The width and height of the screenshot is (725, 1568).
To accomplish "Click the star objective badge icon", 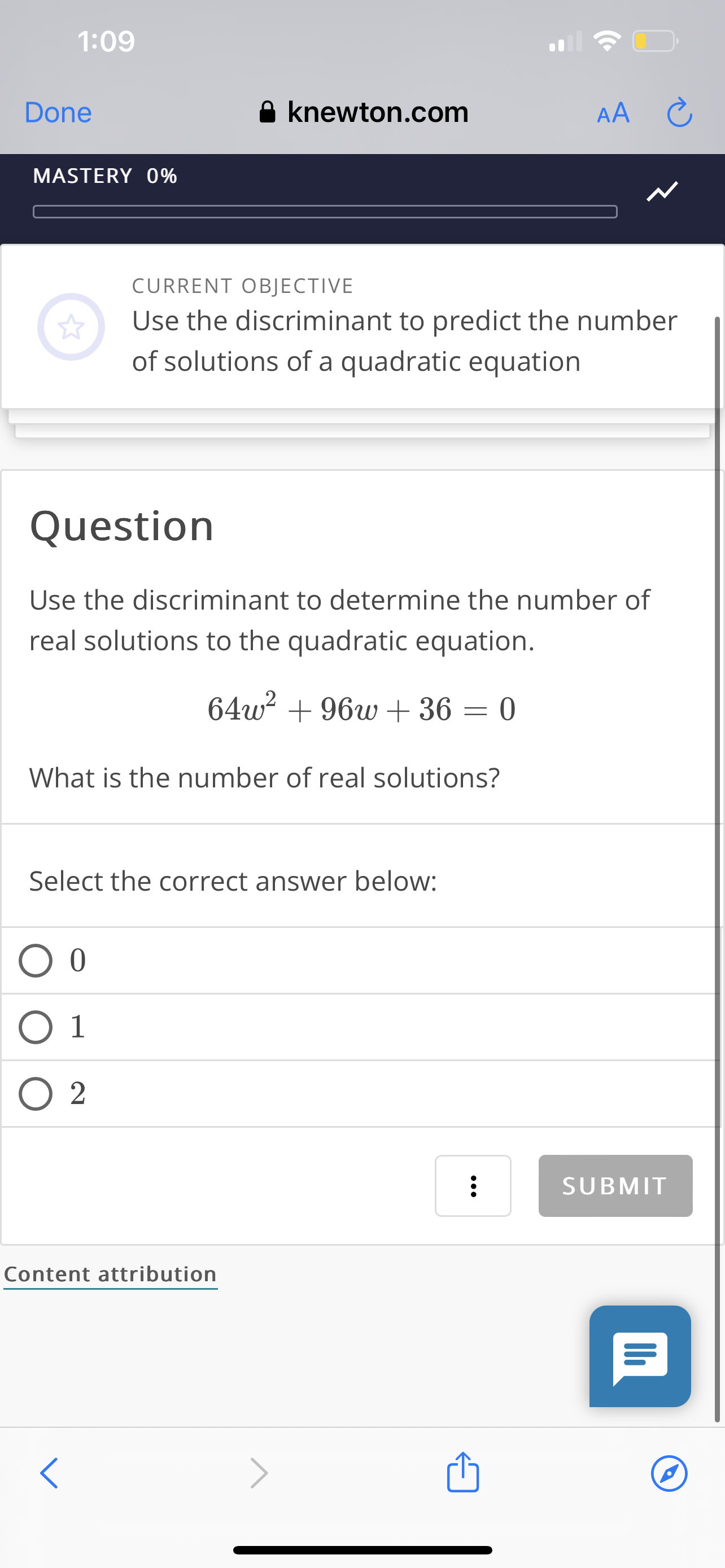I will [x=71, y=327].
